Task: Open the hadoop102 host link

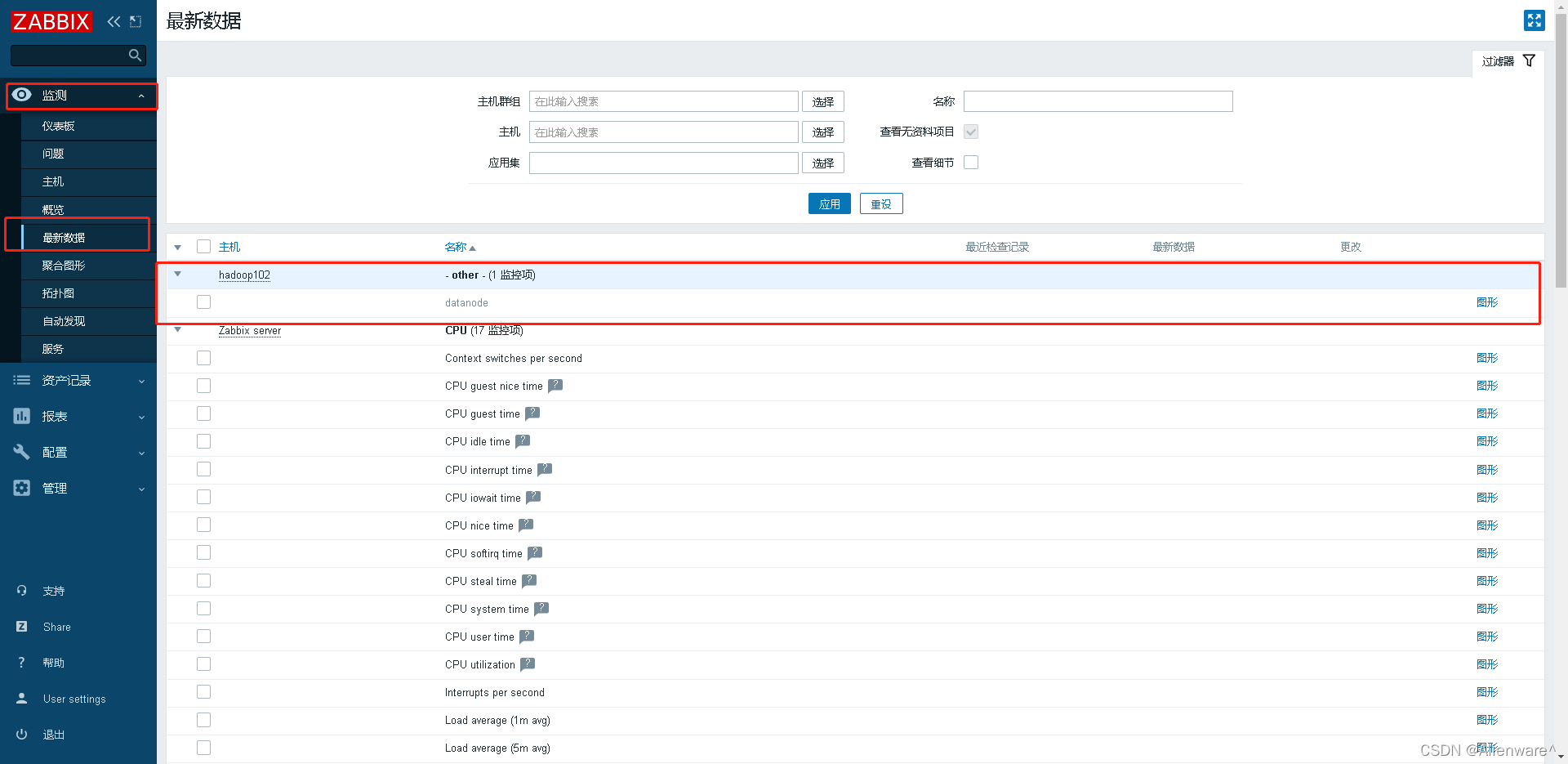Action: click(x=244, y=275)
